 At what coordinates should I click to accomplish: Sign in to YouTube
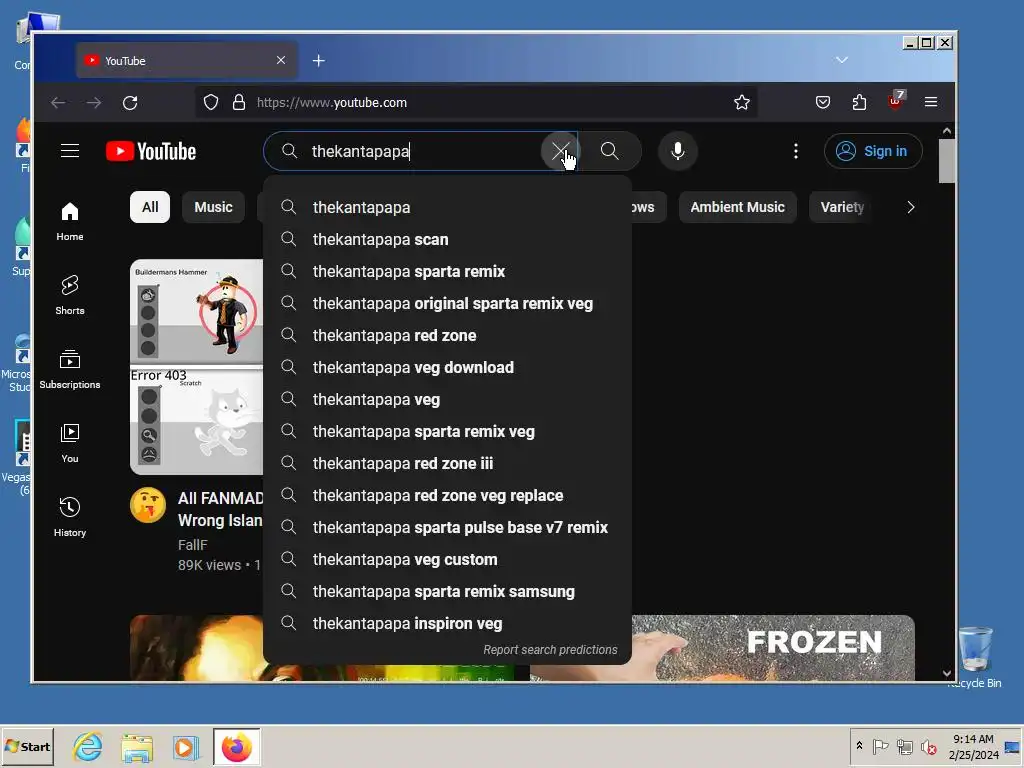coord(873,152)
